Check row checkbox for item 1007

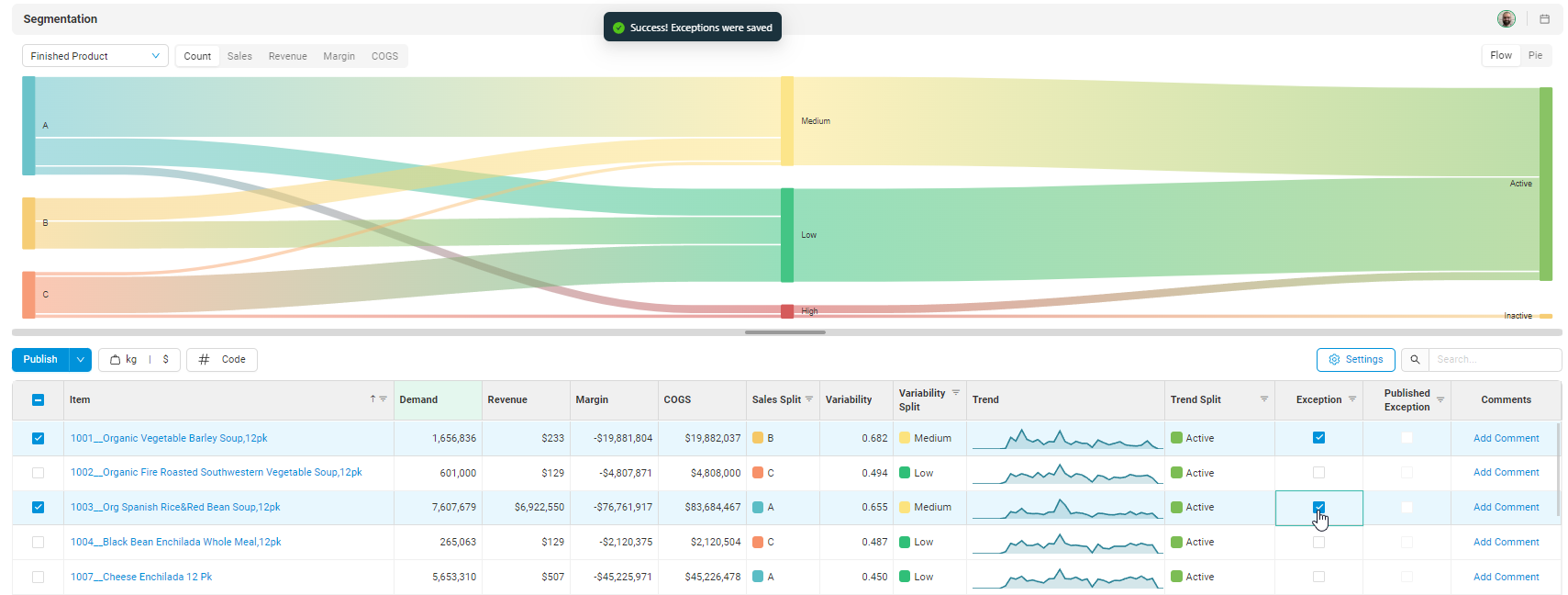click(38, 577)
